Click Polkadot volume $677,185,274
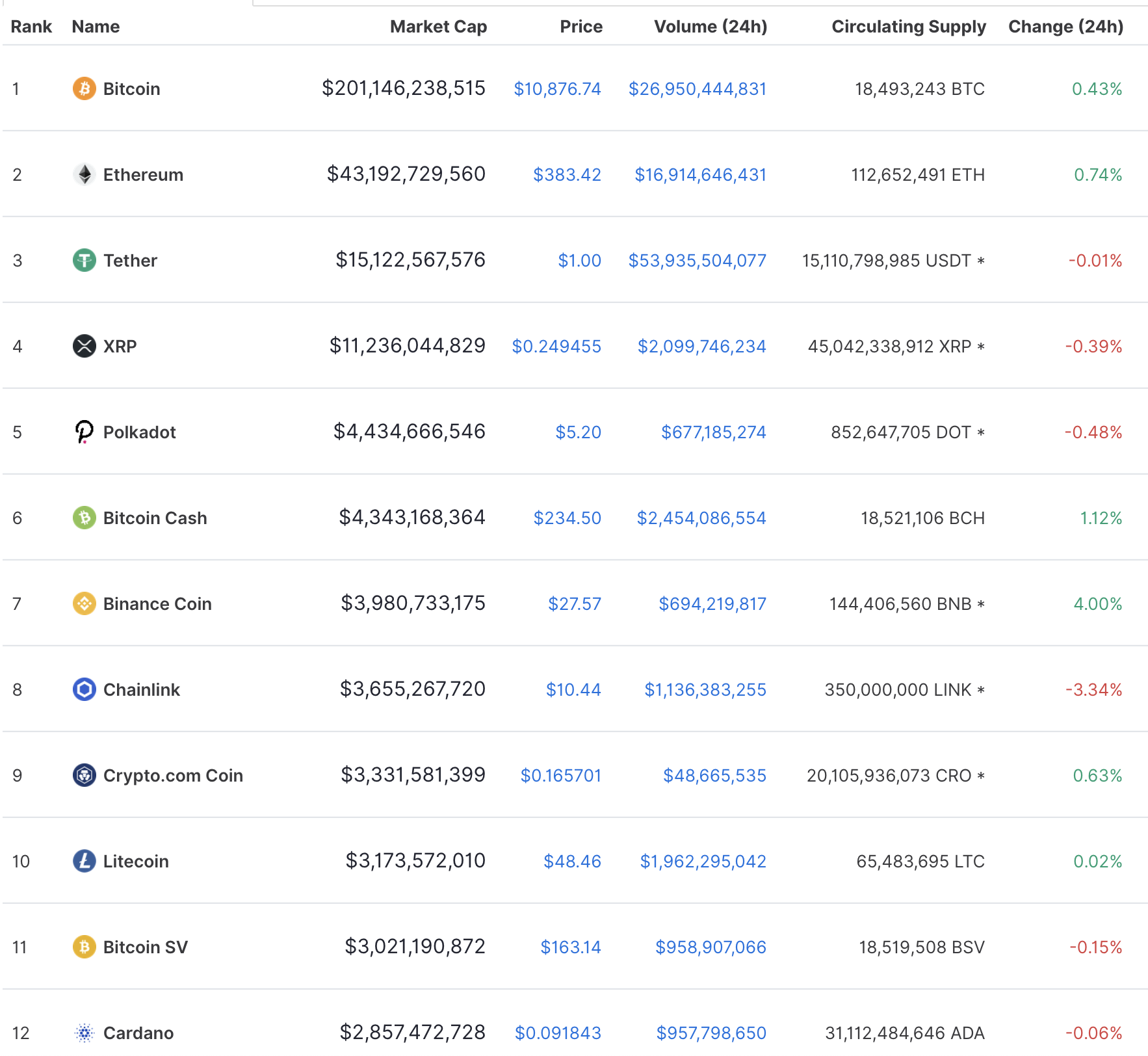The image size is (1148, 1056). pyautogui.click(x=714, y=432)
